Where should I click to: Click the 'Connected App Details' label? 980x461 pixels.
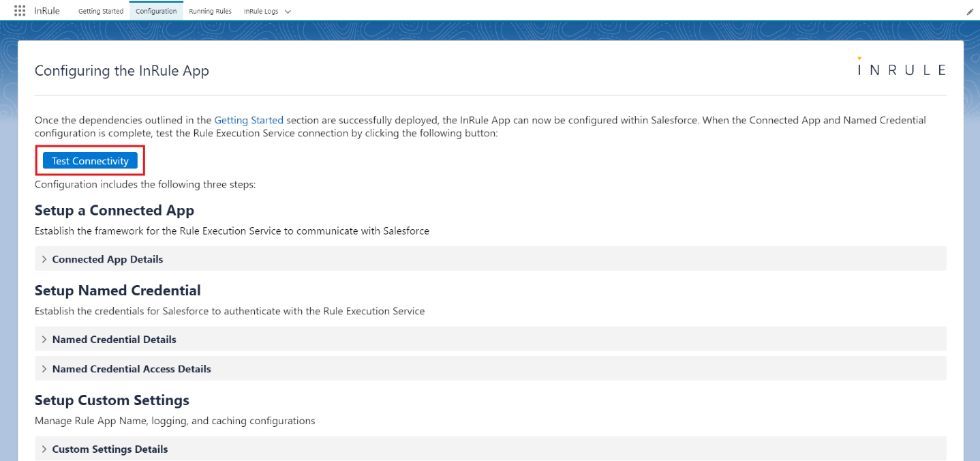(108, 259)
